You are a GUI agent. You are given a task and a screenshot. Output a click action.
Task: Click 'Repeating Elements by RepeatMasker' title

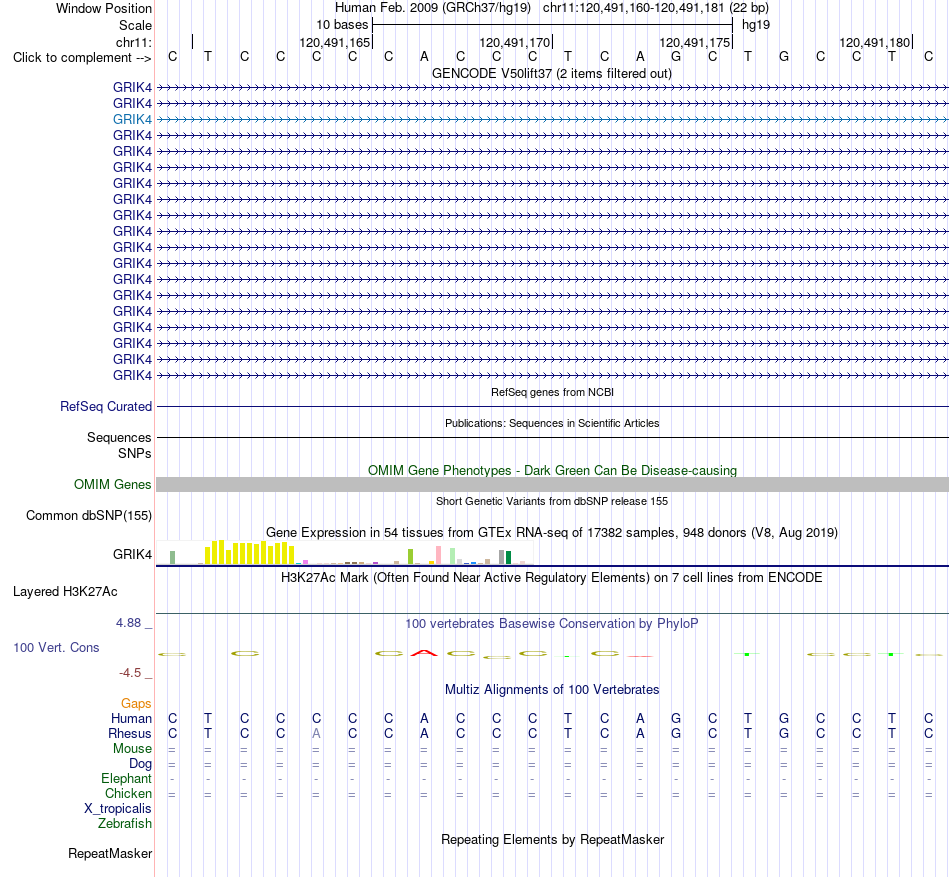point(553,839)
